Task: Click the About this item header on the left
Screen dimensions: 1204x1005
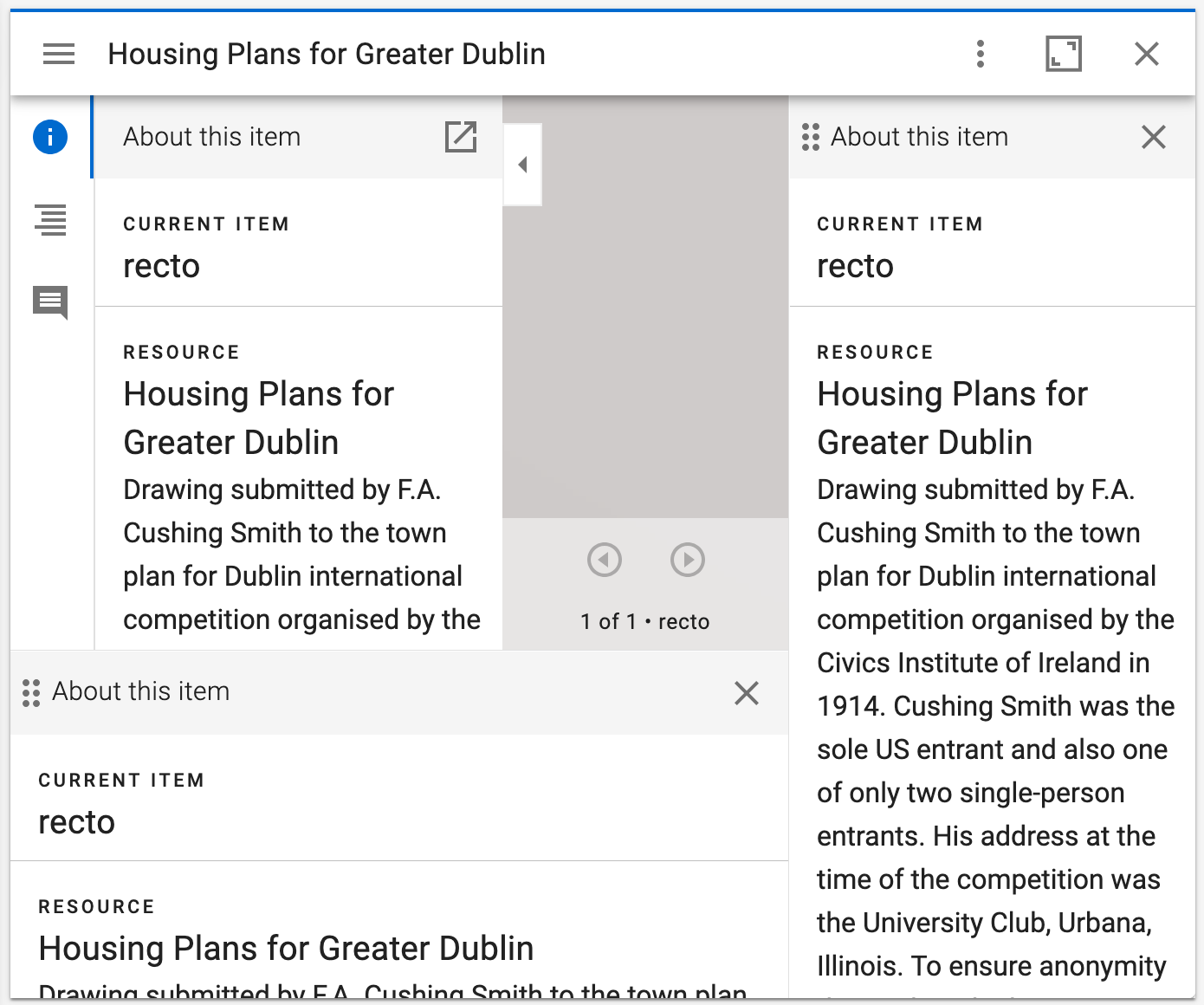Action: (211, 136)
